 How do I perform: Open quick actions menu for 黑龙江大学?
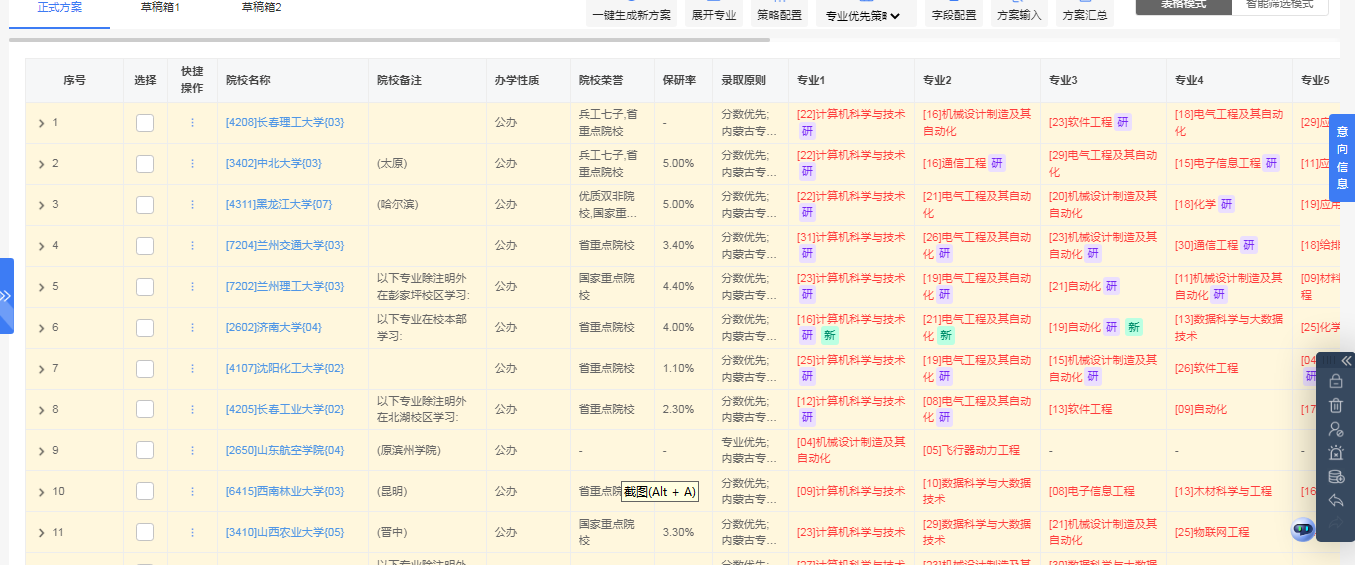[x=192, y=204]
